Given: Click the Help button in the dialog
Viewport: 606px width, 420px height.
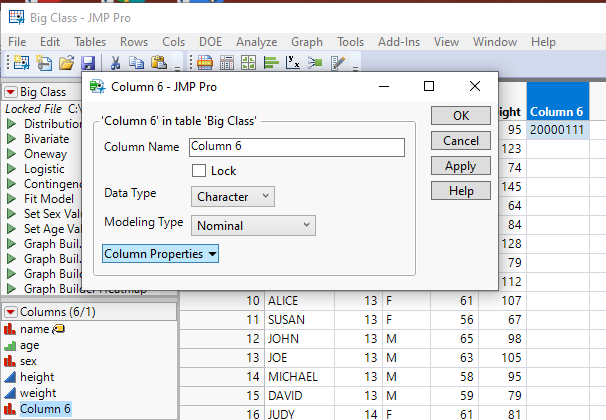Looking at the screenshot, I should point(461,190).
